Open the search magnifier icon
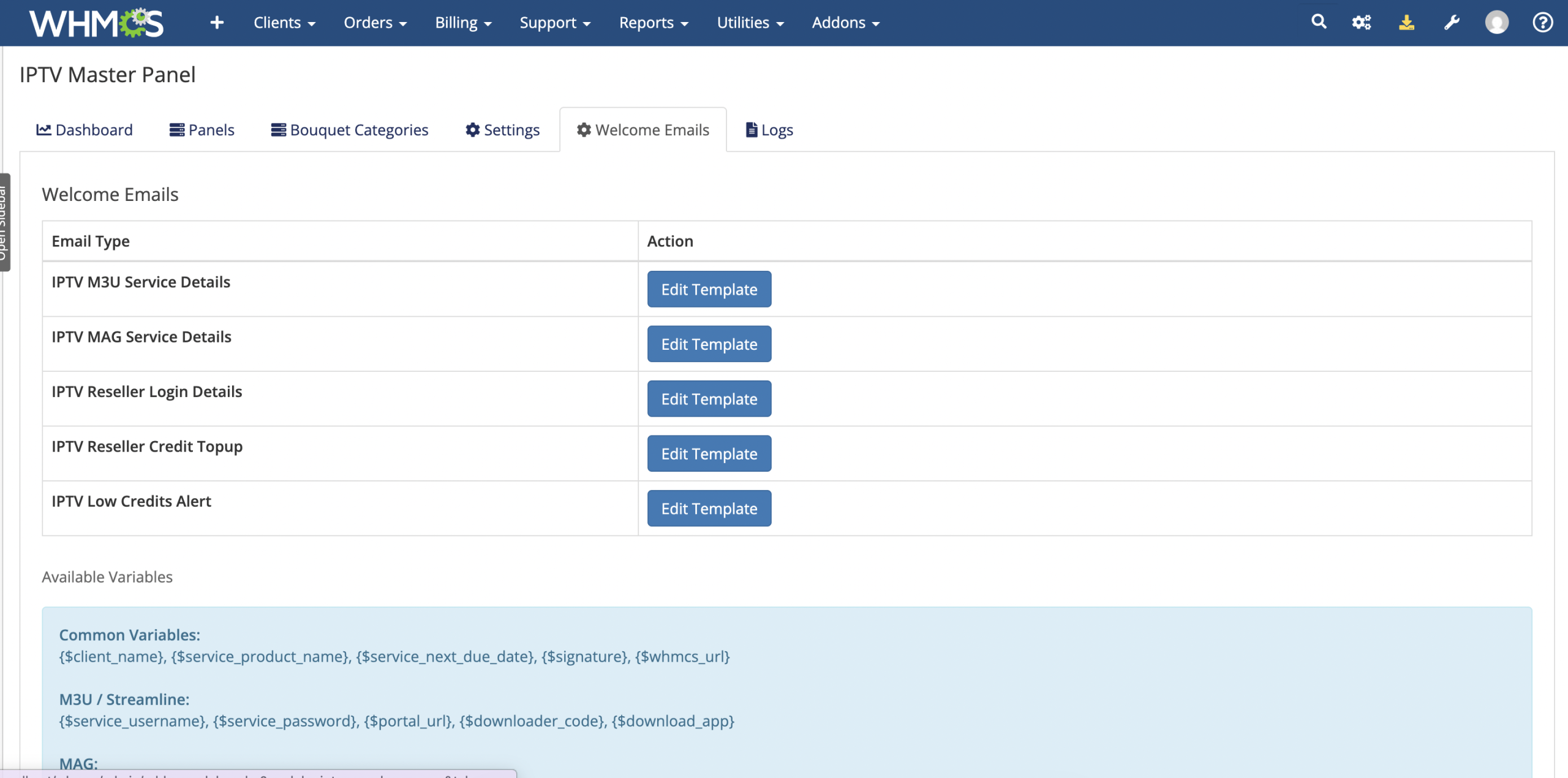 click(x=1319, y=22)
